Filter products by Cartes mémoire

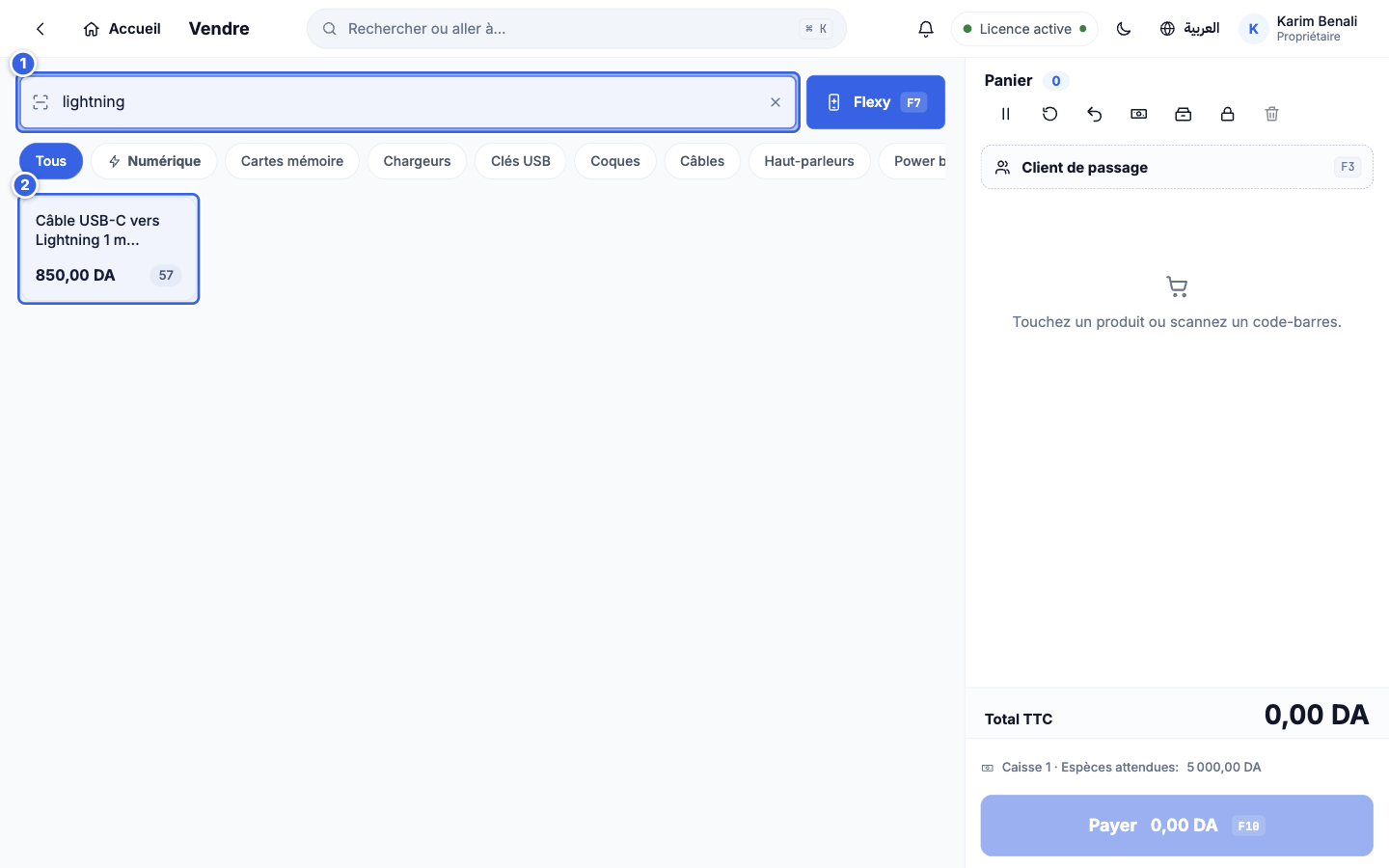[292, 161]
